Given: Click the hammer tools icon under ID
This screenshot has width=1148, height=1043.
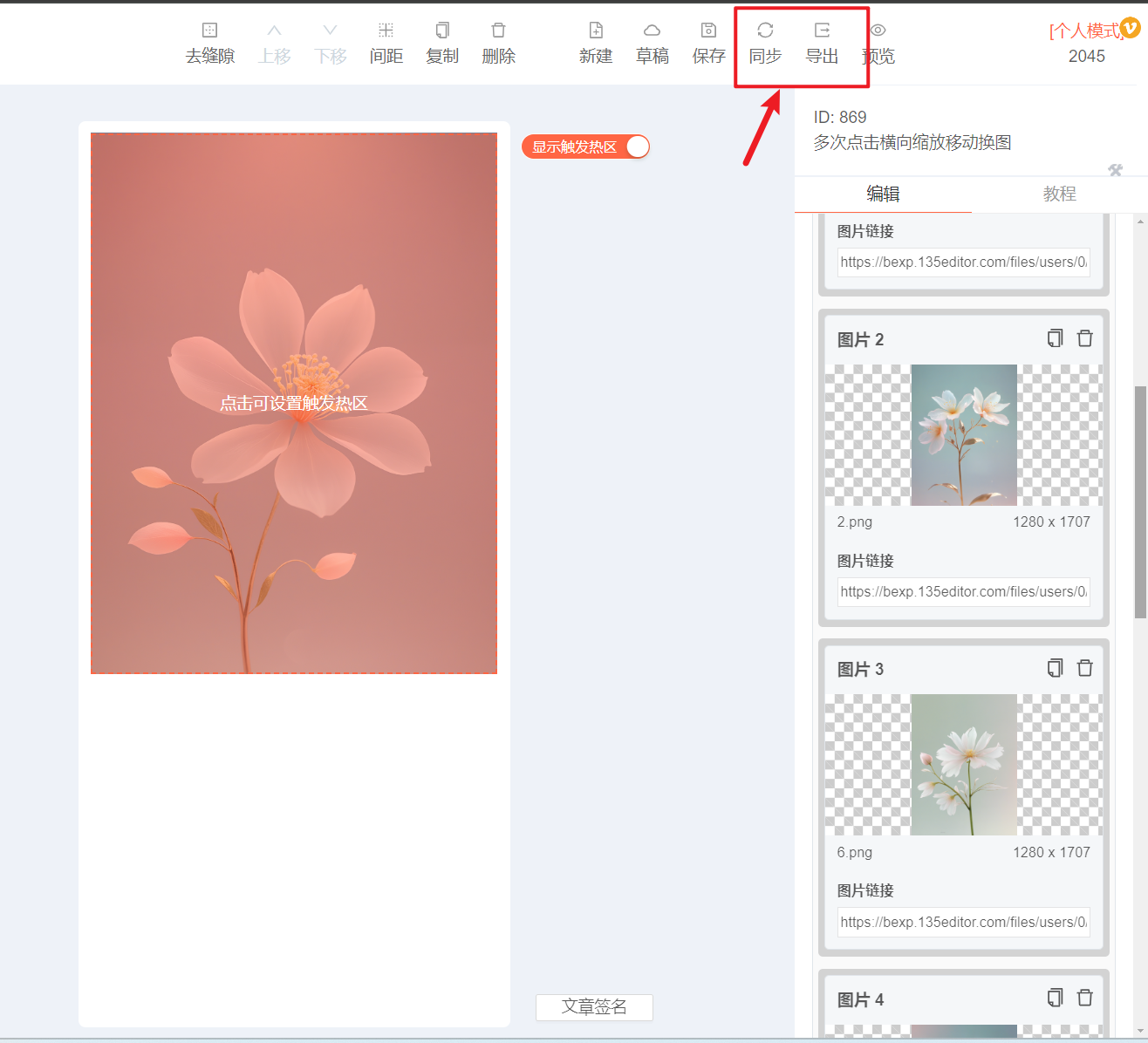Looking at the screenshot, I should pos(1115,170).
